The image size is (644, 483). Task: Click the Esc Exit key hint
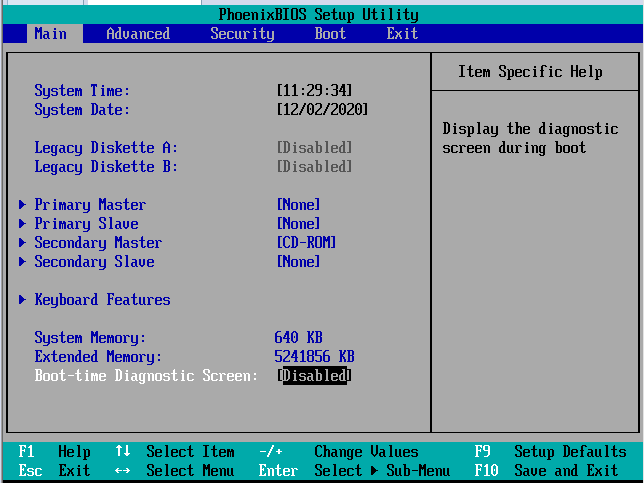(x=54, y=470)
